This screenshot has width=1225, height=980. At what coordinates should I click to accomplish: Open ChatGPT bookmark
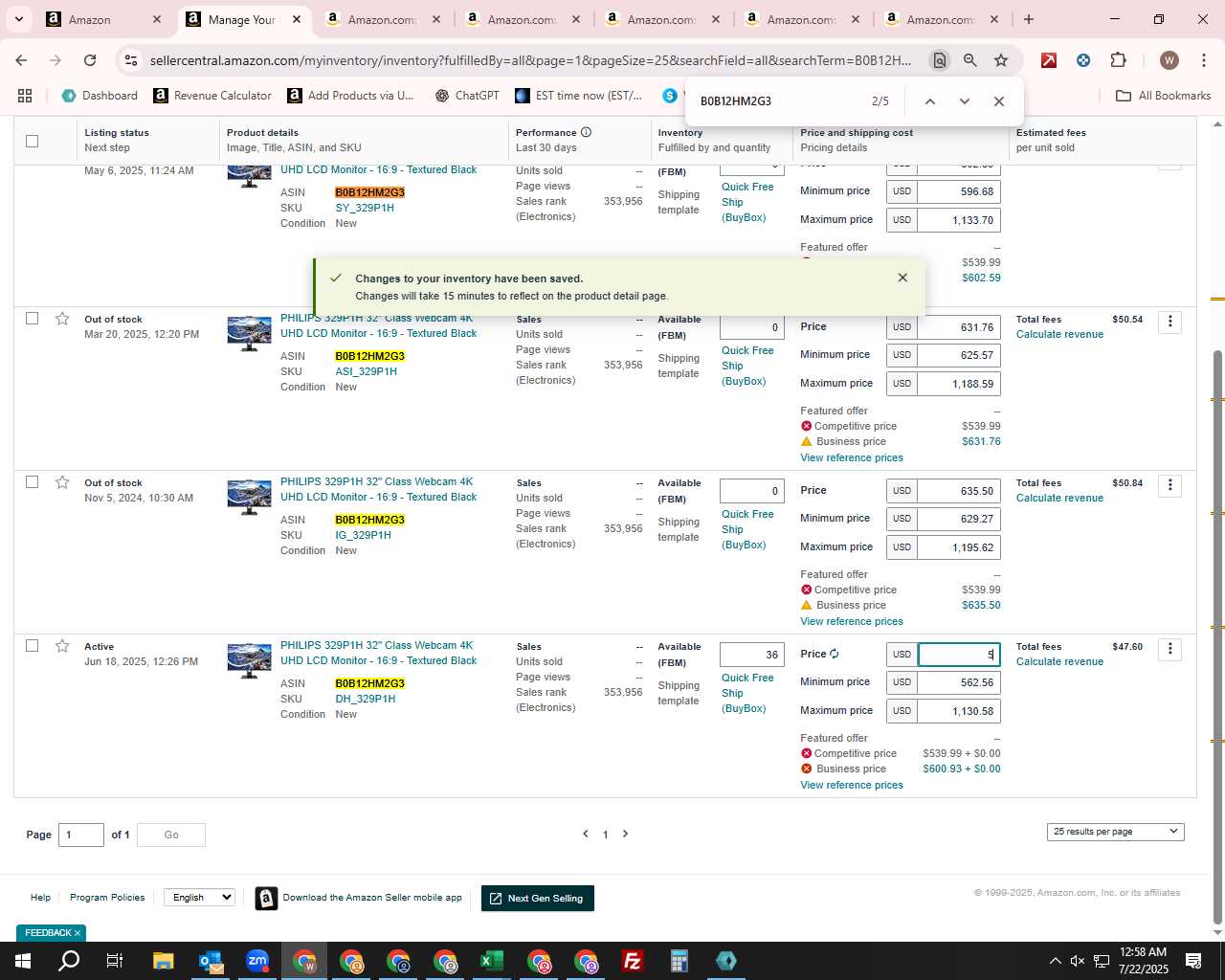467,96
